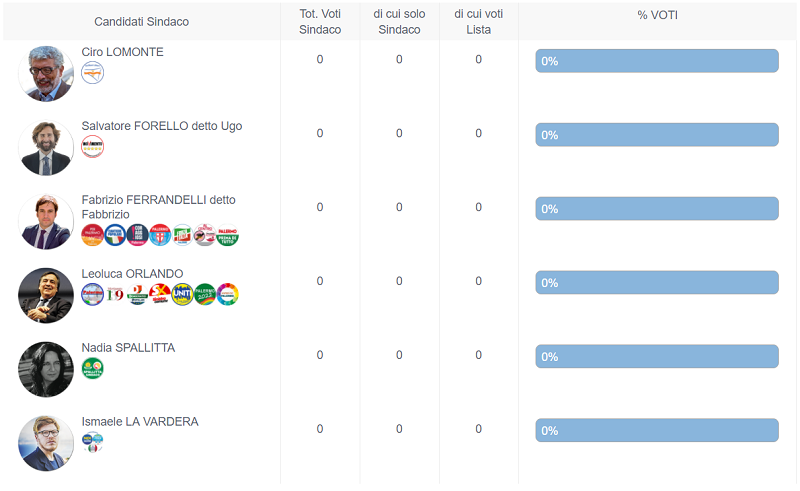800x491 pixels.
Task: Click the Movimento 5 Stelle logo under Forello
Action: pos(92,147)
